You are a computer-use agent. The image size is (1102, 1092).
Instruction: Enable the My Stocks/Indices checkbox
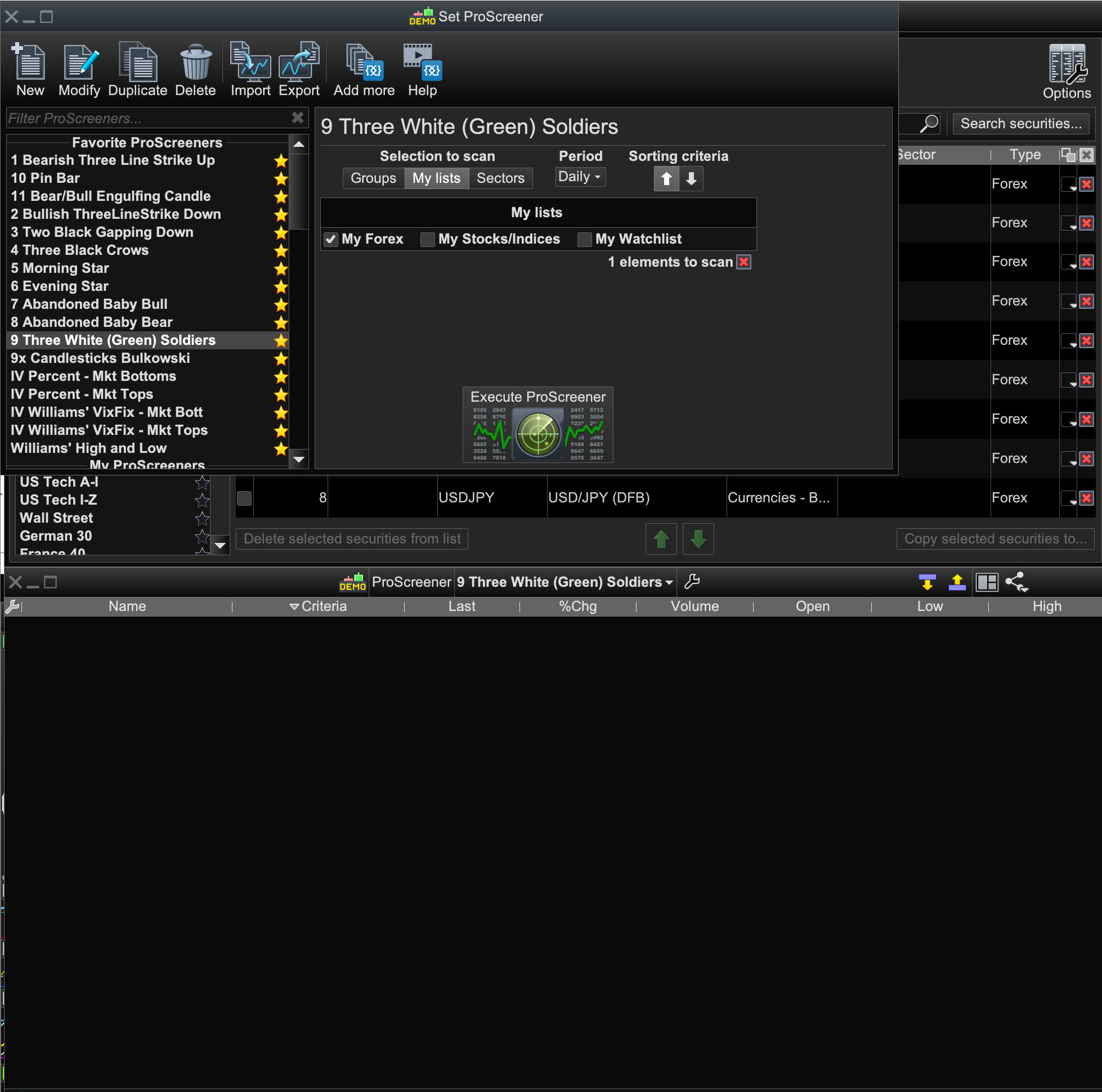(x=427, y=240)
